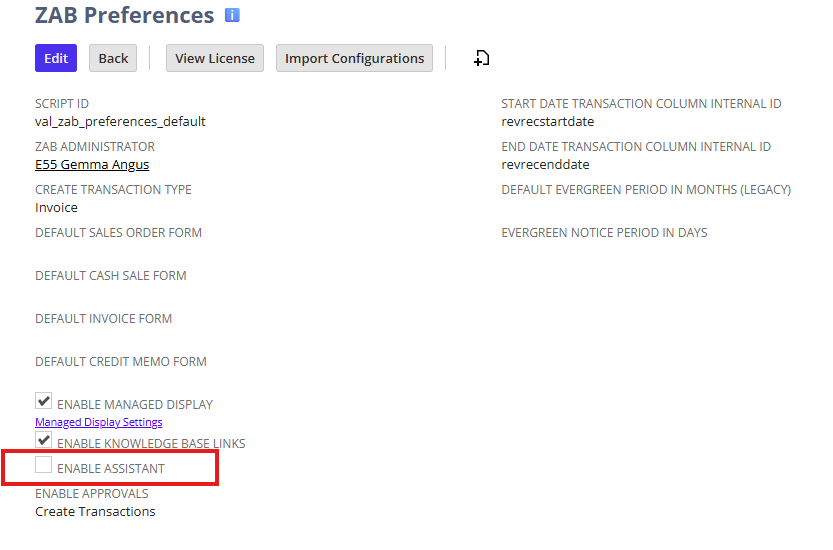Click the Default Invoice Form label
Screen dimensions: 833x550
coord(104,319)
